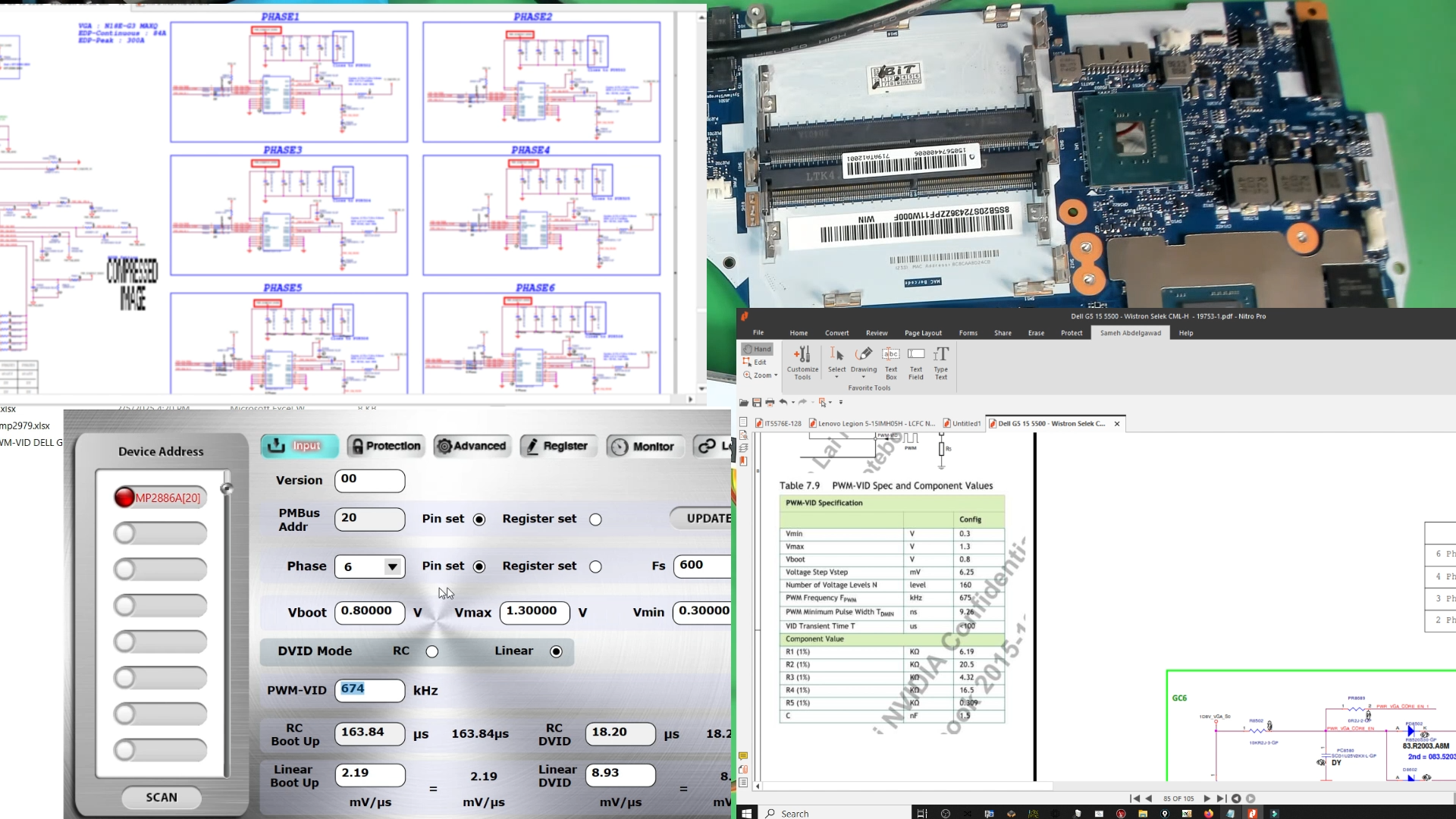Open Windows Start menu
The height and width of the screenshot is (819, 1456).
[x=746, y=813]
